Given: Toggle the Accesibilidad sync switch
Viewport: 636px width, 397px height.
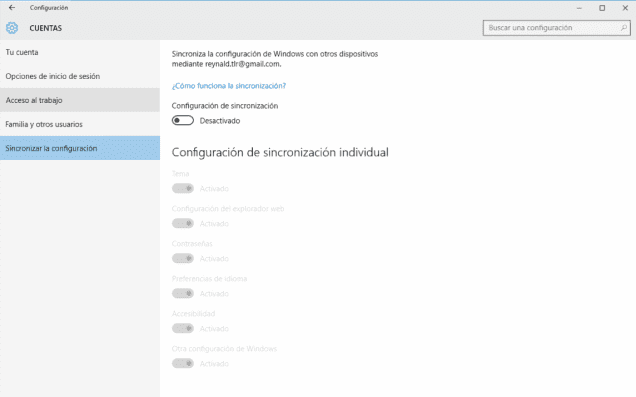Looking at the screenshot, I should pyautogui.click(x=183, y=328).
